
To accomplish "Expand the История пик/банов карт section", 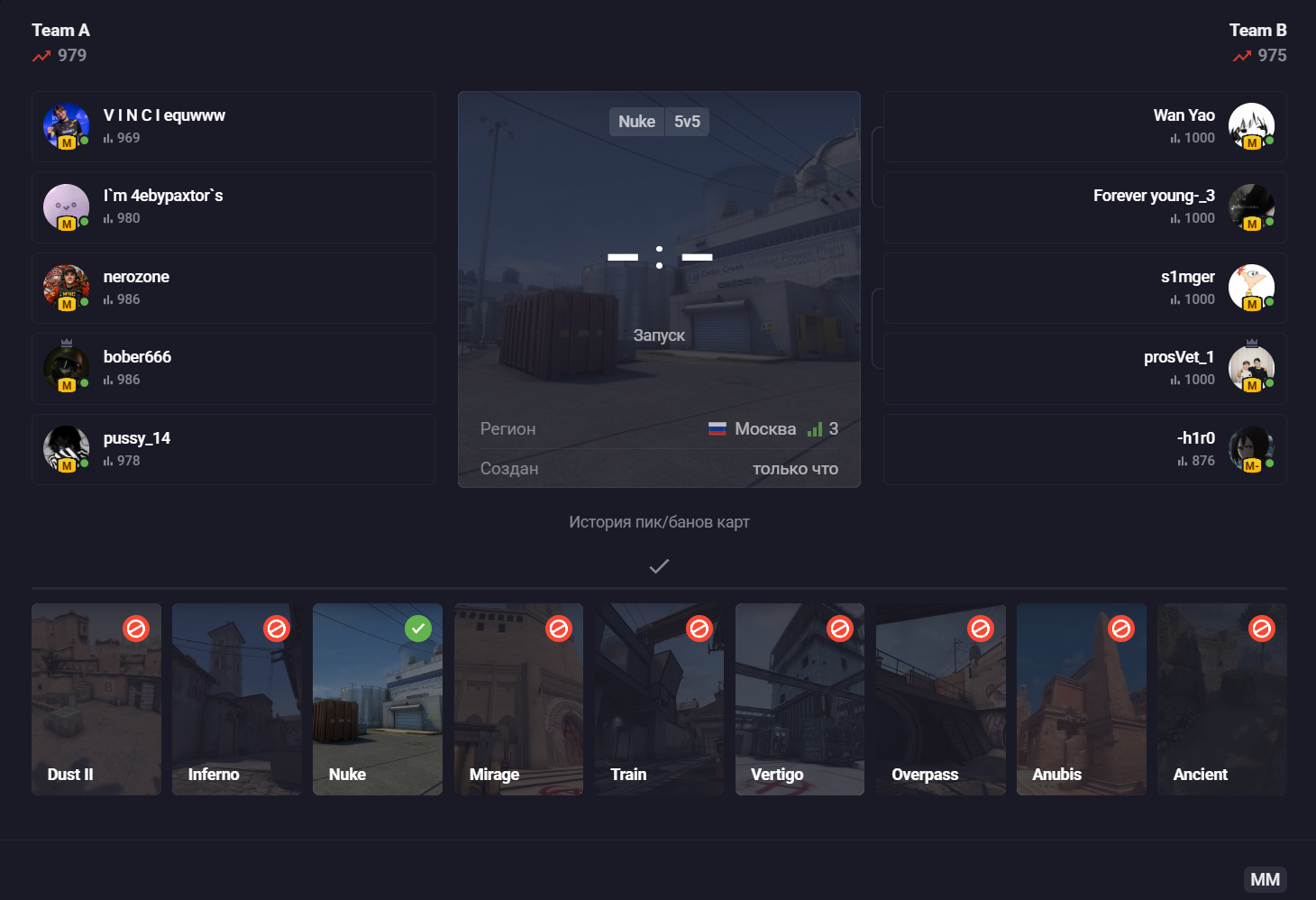I will (659, 522).
